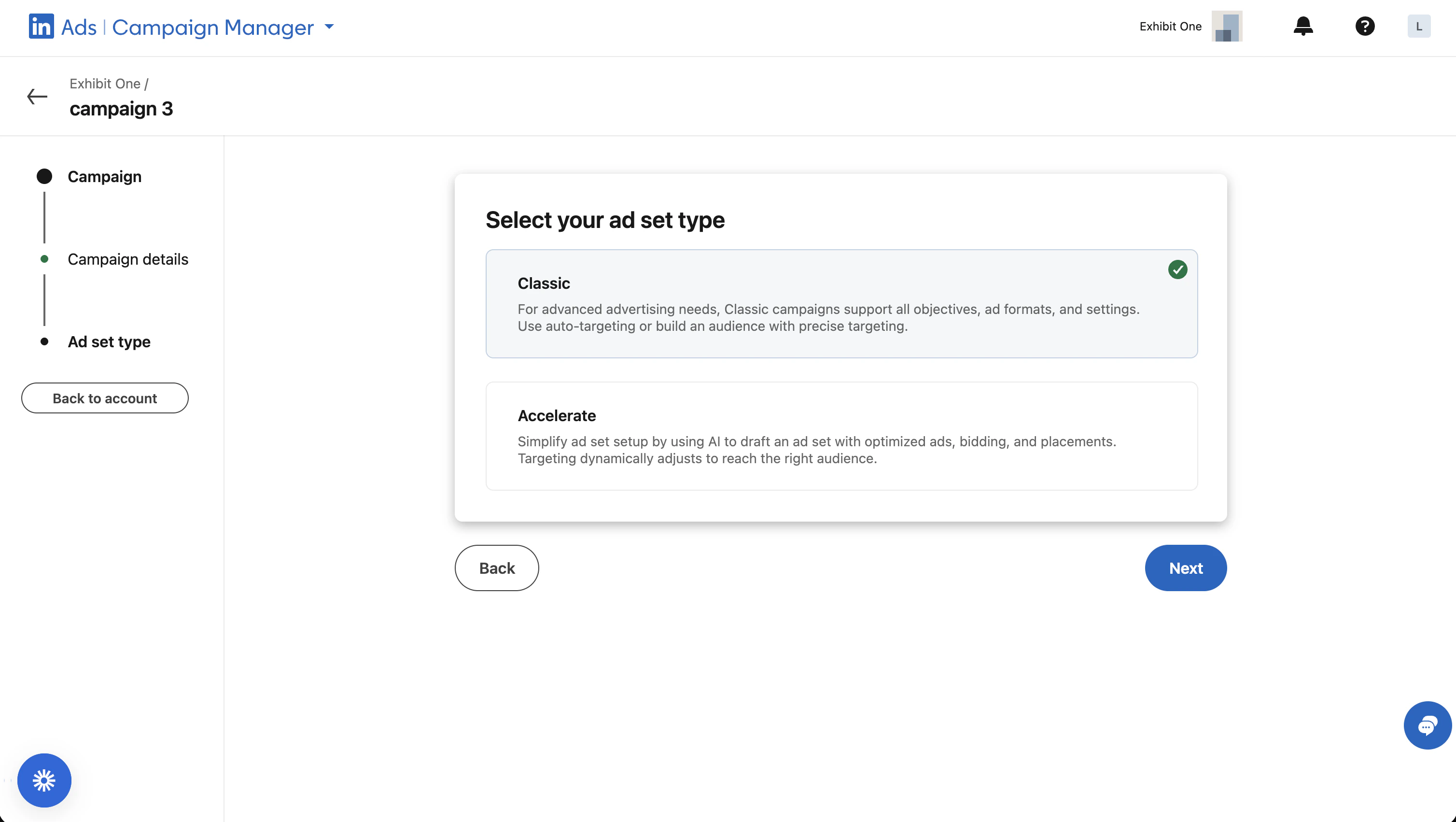
Task: Go to the Campaign details step
Action: tap(128, 259)
